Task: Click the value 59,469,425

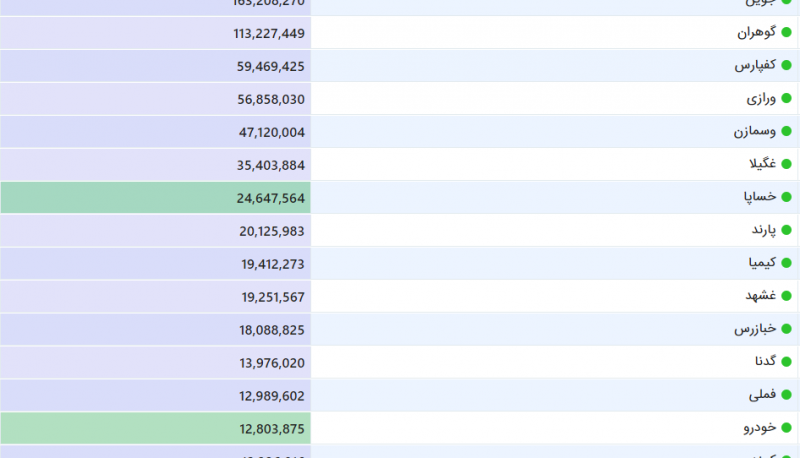Action: [x=270, y=67]
